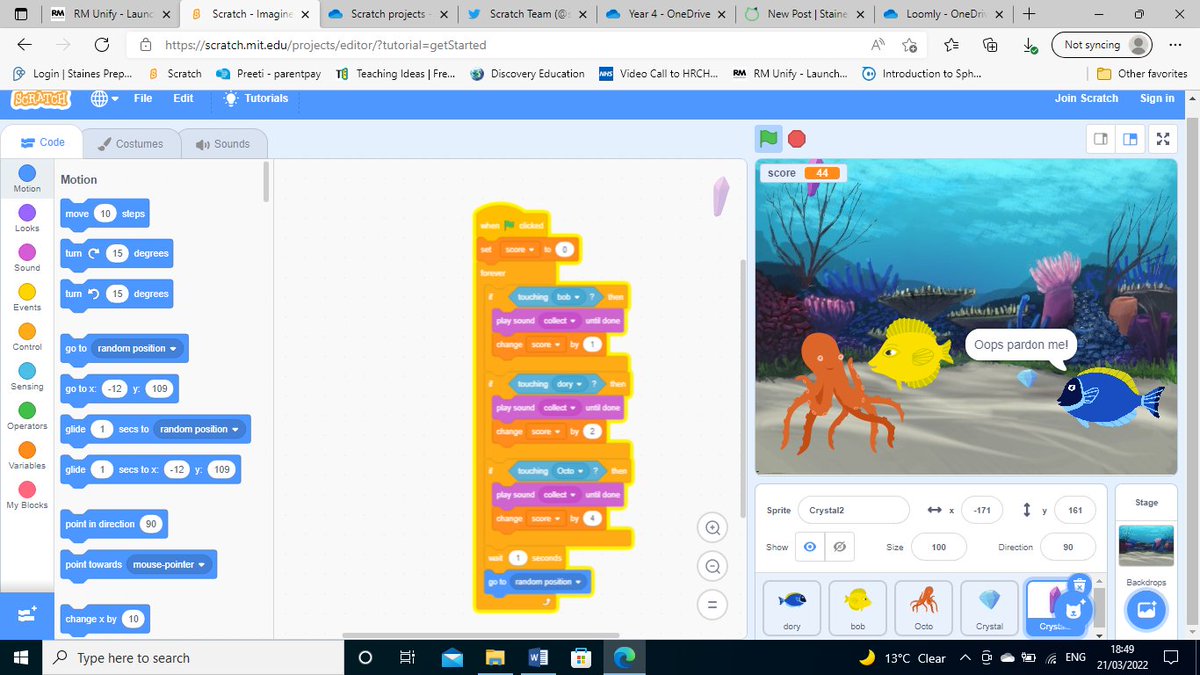Click the Windows Start button
The image size is (1200, 675).
point(23,657)
